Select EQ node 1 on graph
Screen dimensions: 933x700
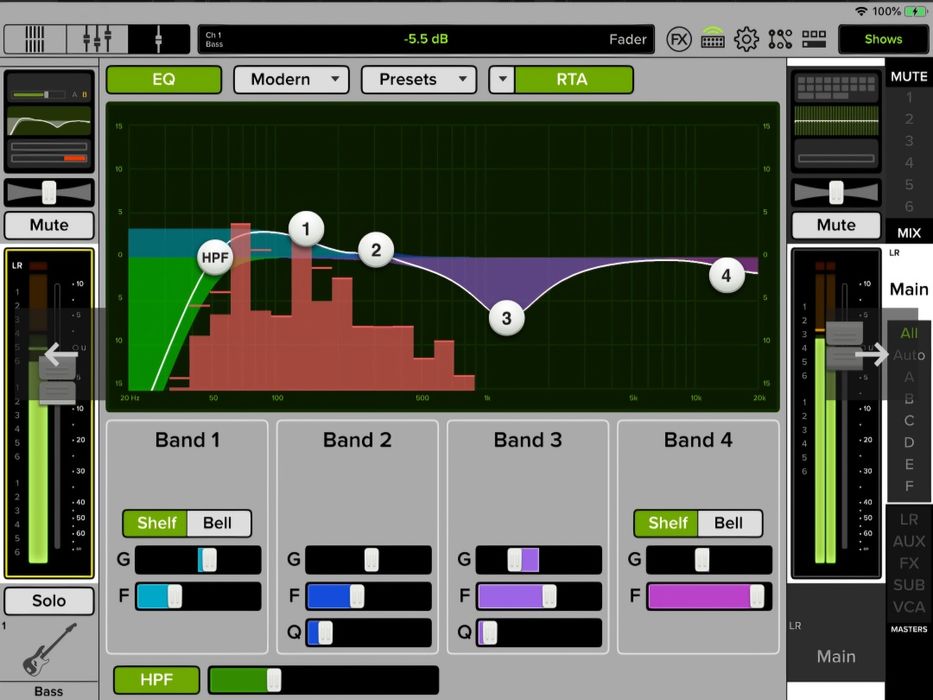[x=306, y=229]
